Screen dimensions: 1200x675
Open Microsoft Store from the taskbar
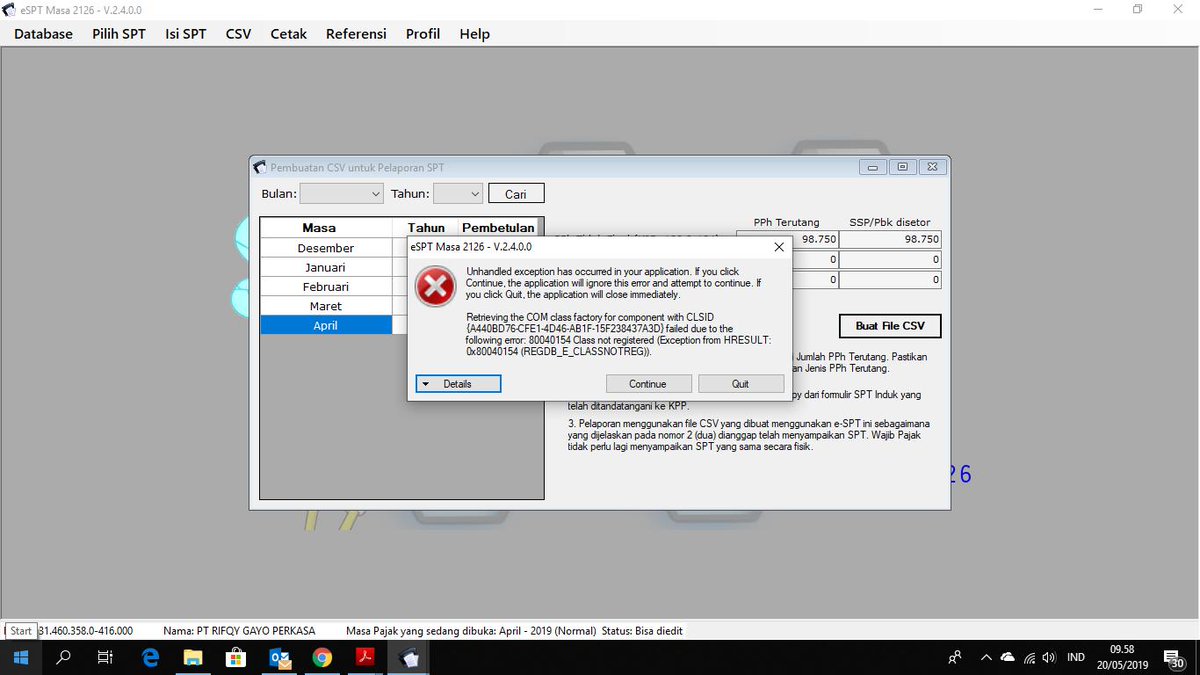click(237, 658)
